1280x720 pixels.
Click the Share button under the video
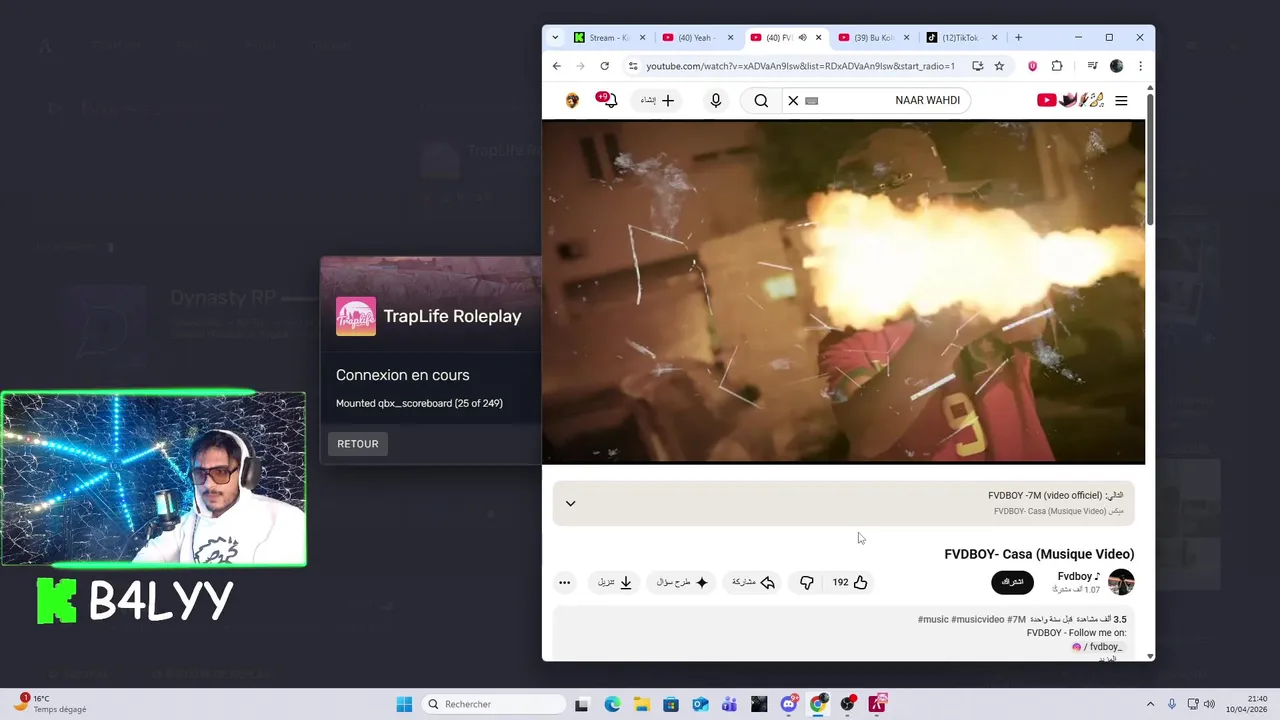753,582
